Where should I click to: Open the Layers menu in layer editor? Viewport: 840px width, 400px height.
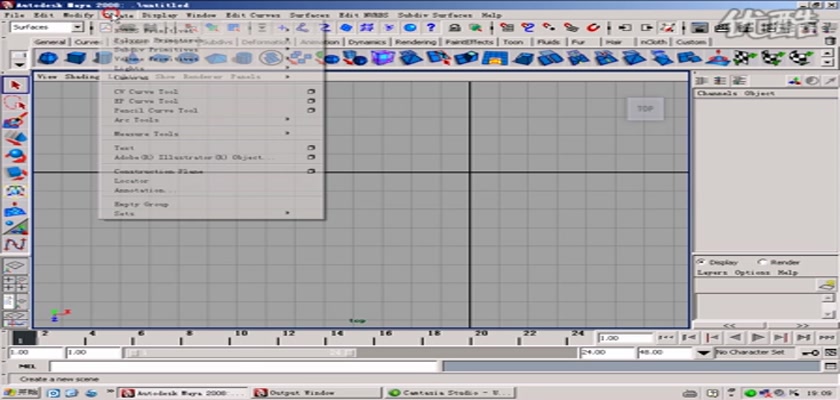[712, 273]
